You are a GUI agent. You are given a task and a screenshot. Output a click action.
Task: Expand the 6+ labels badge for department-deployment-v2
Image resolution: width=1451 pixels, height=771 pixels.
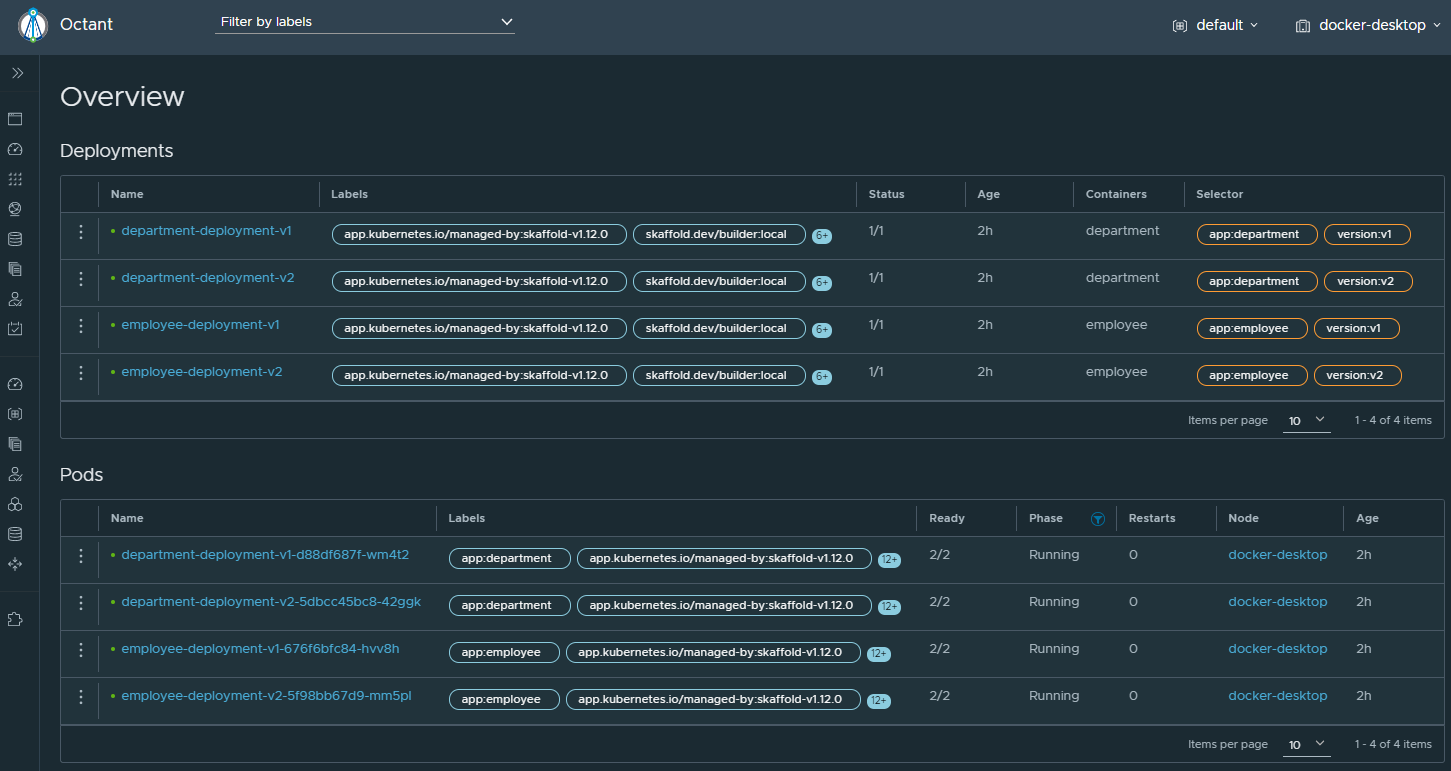click(821, 283)
